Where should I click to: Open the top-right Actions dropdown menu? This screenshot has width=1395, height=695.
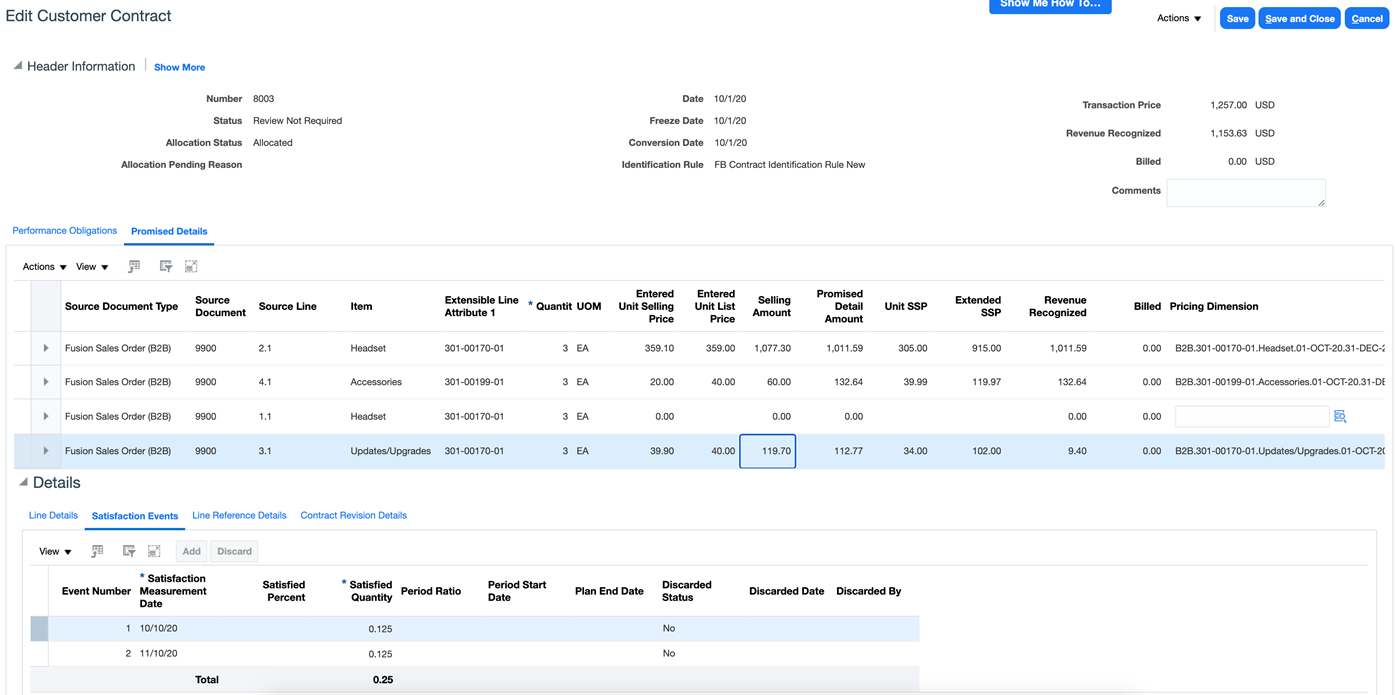click(x=1179, y=18)
